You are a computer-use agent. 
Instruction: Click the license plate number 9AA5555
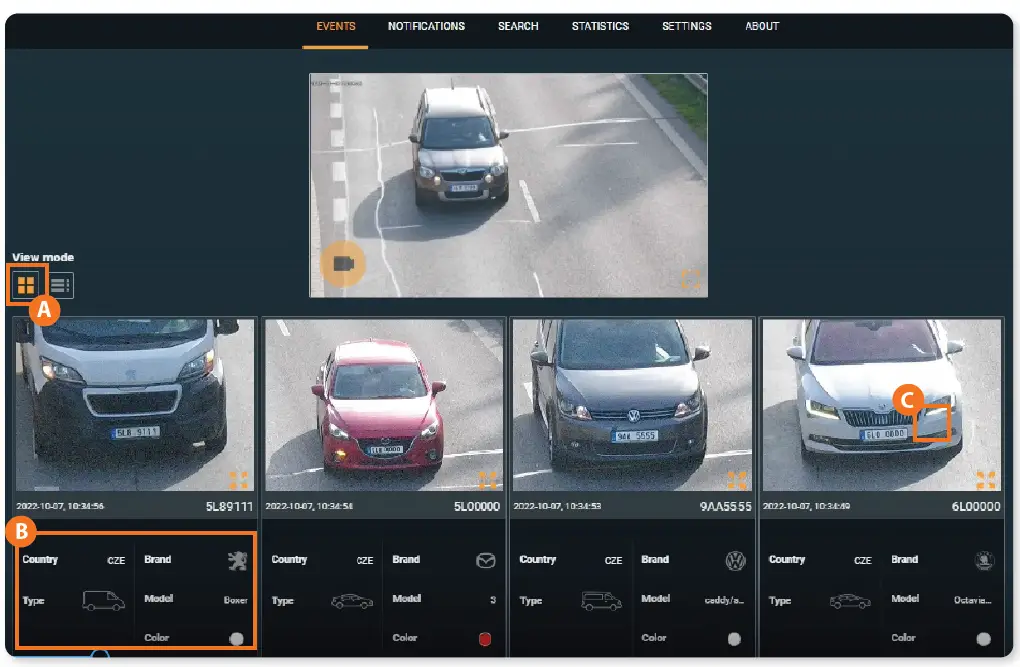(725, 507)
